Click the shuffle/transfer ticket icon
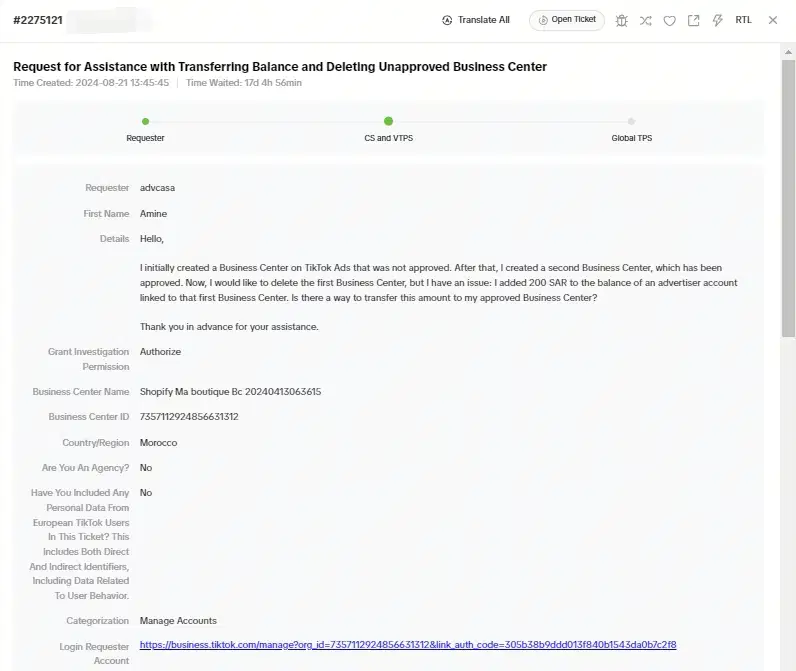This screenshot has height=671, width=796. coord(645,20)
